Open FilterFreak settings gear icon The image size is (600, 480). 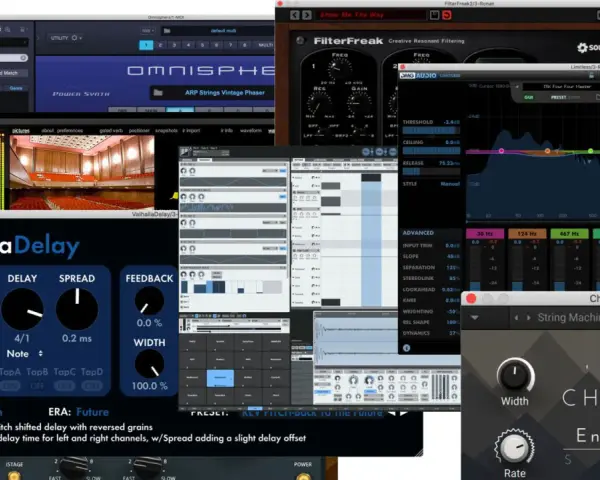(x=582, y=47)
